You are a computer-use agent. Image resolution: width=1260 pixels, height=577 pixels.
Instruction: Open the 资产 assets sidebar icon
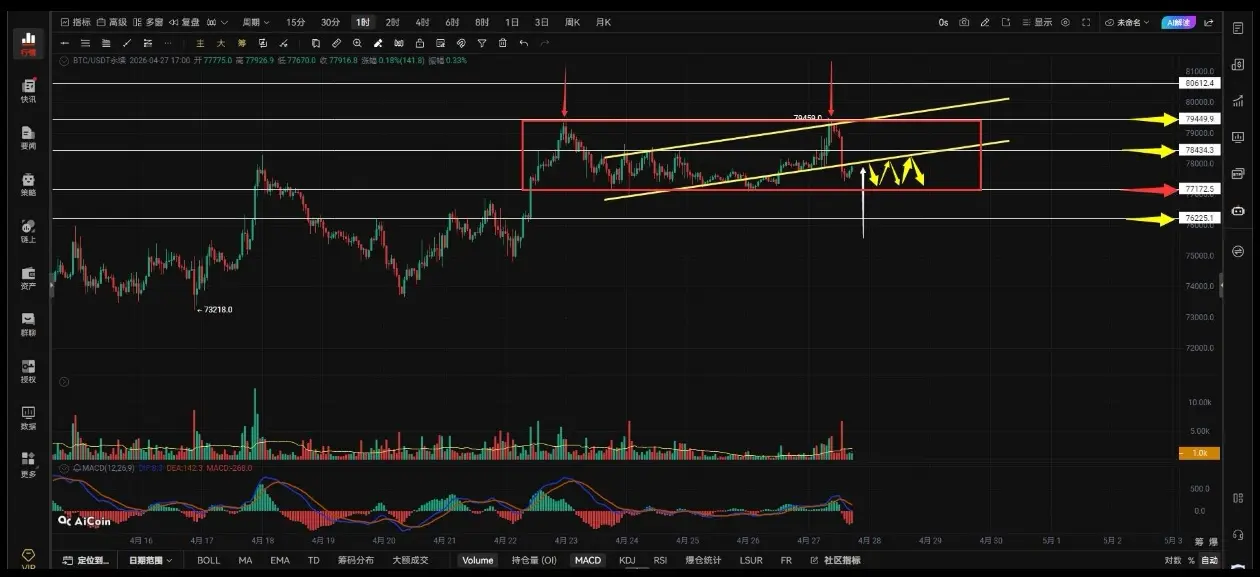[x=28, y=278]
